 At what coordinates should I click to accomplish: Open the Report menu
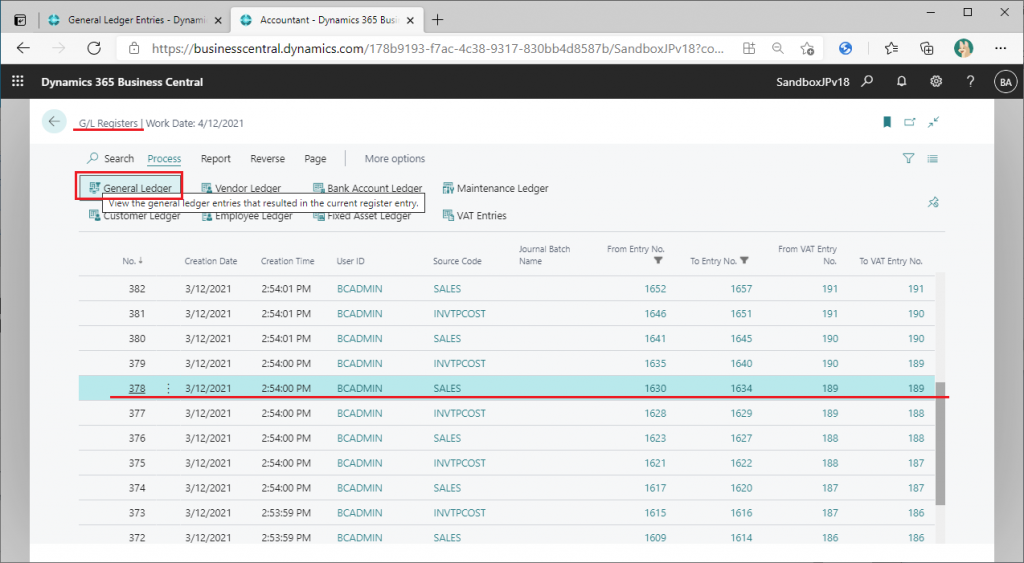216,159
